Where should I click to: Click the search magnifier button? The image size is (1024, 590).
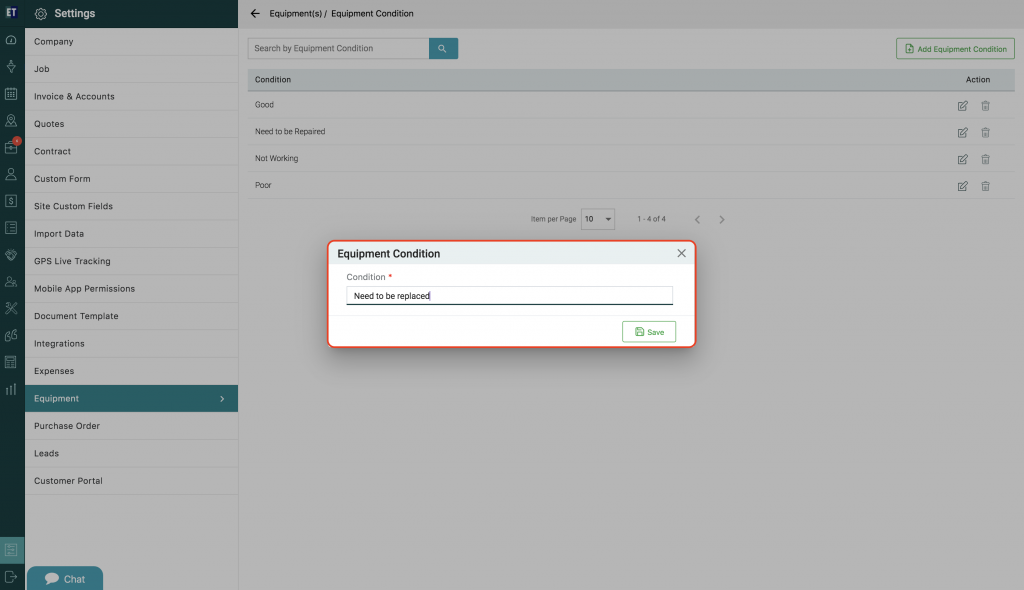pos(443,48)
